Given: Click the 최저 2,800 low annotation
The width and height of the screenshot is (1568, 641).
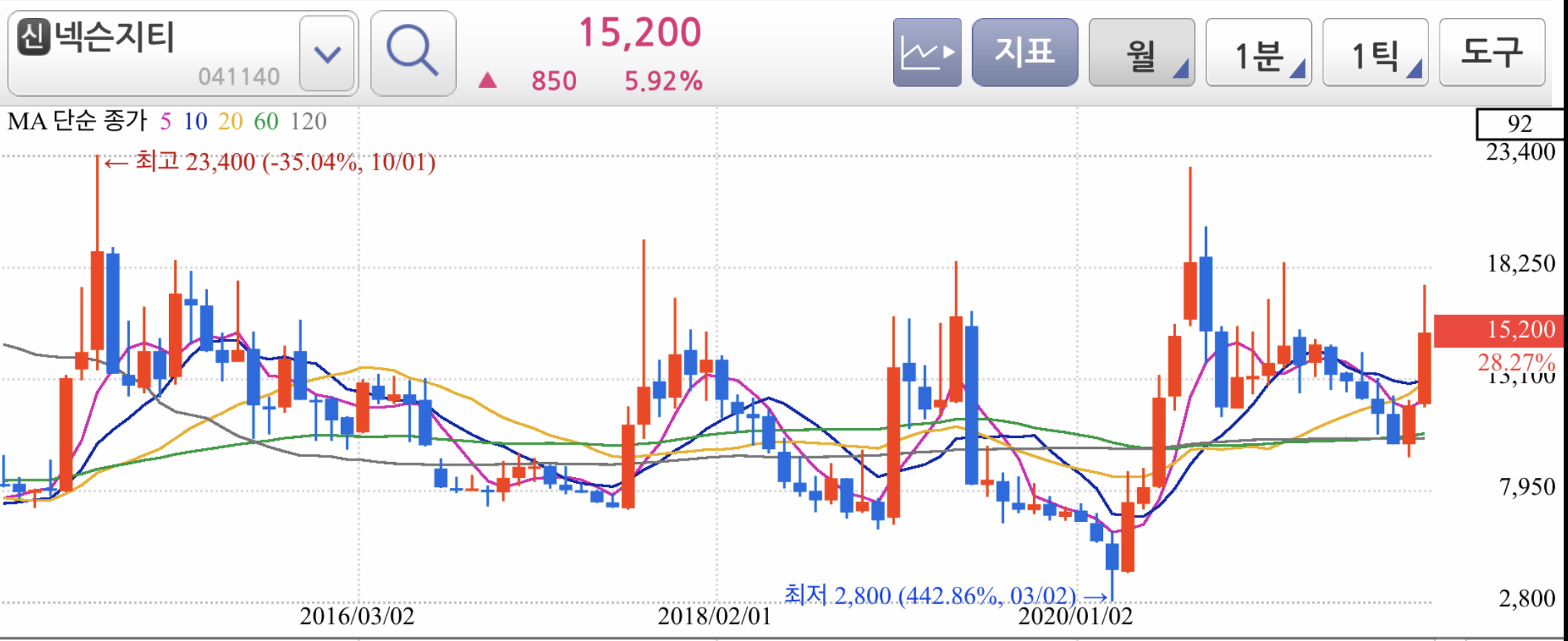Looking at the screenshot, I should coord(946,596).
